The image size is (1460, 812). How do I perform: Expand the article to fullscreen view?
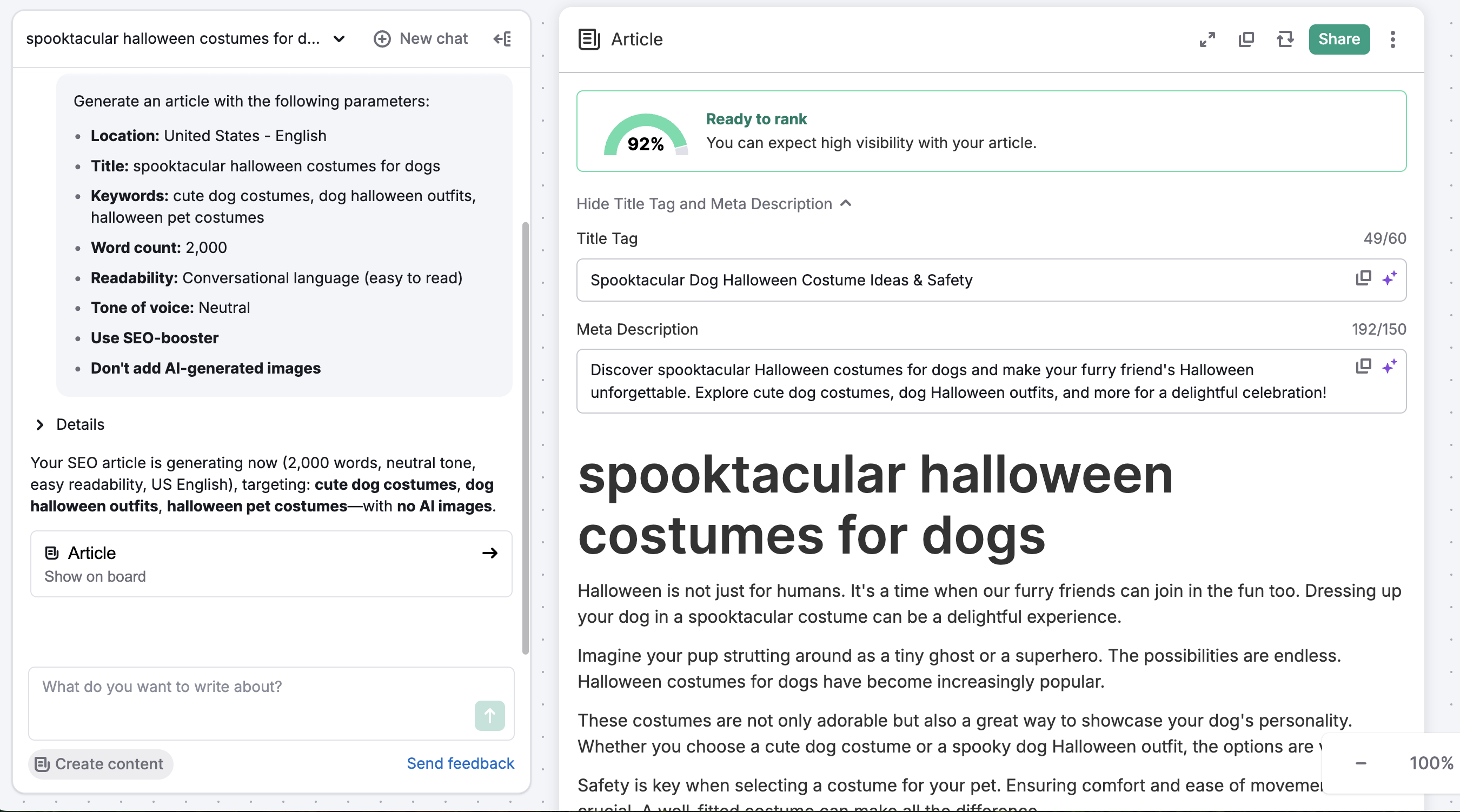click(1207, 39)
